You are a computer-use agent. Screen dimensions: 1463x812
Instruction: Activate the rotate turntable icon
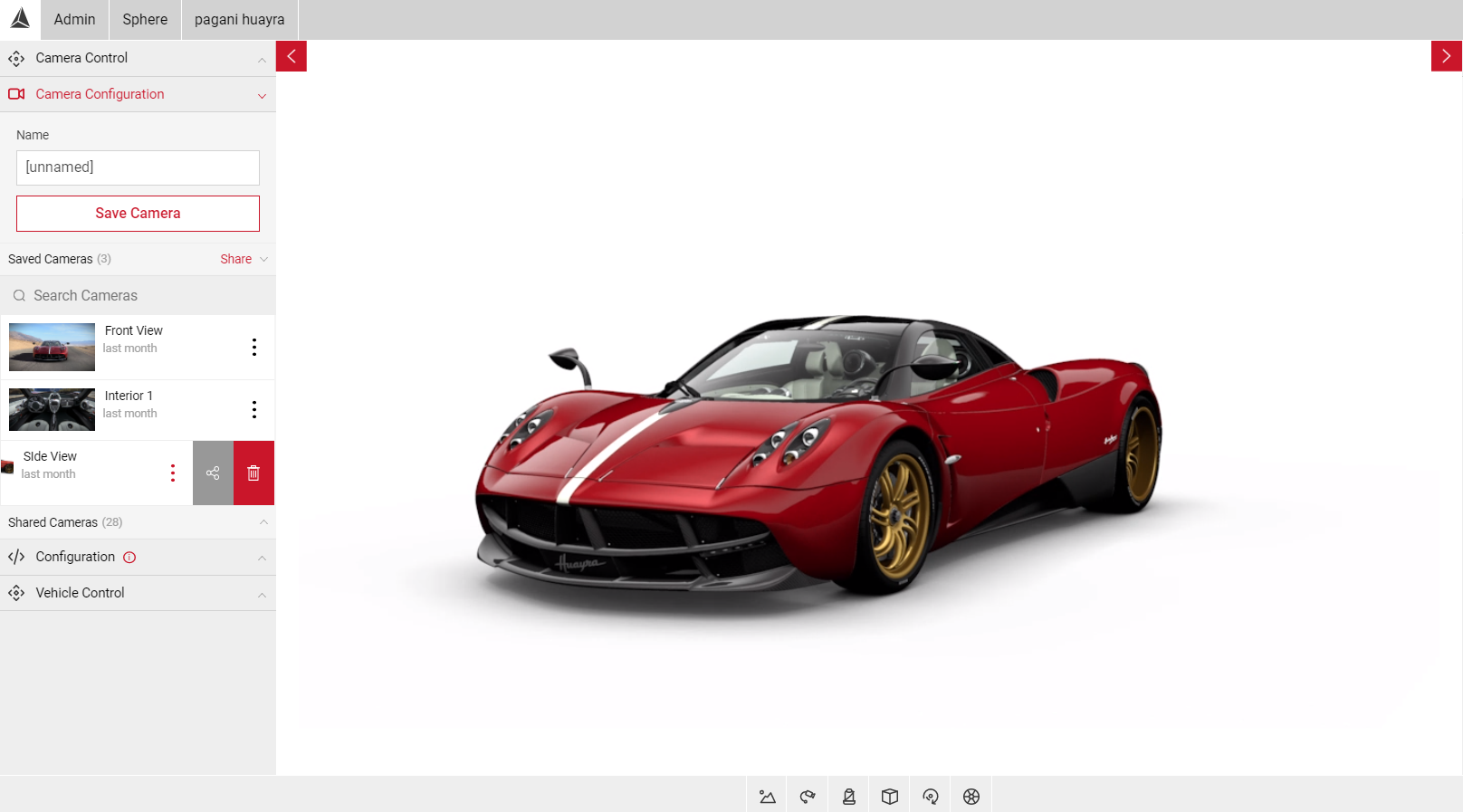point(930,797)
